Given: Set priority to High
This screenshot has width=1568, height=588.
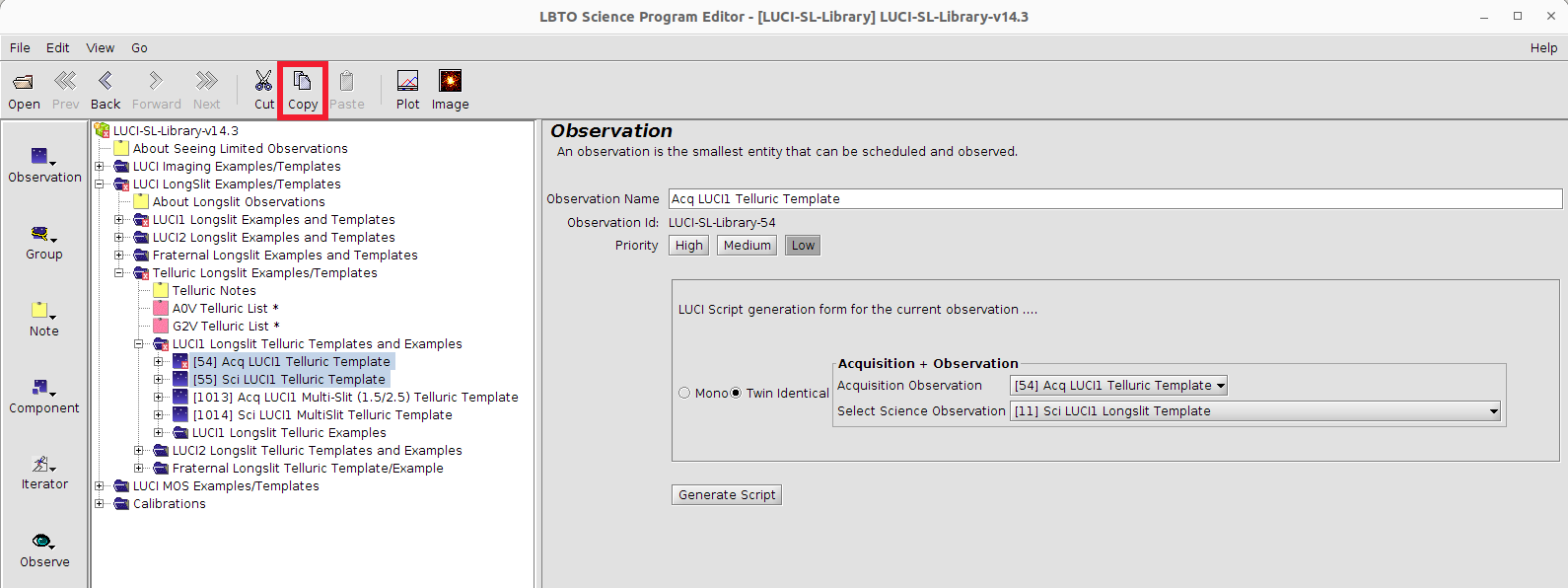Looking at the screenshot, I should [688, 246].
